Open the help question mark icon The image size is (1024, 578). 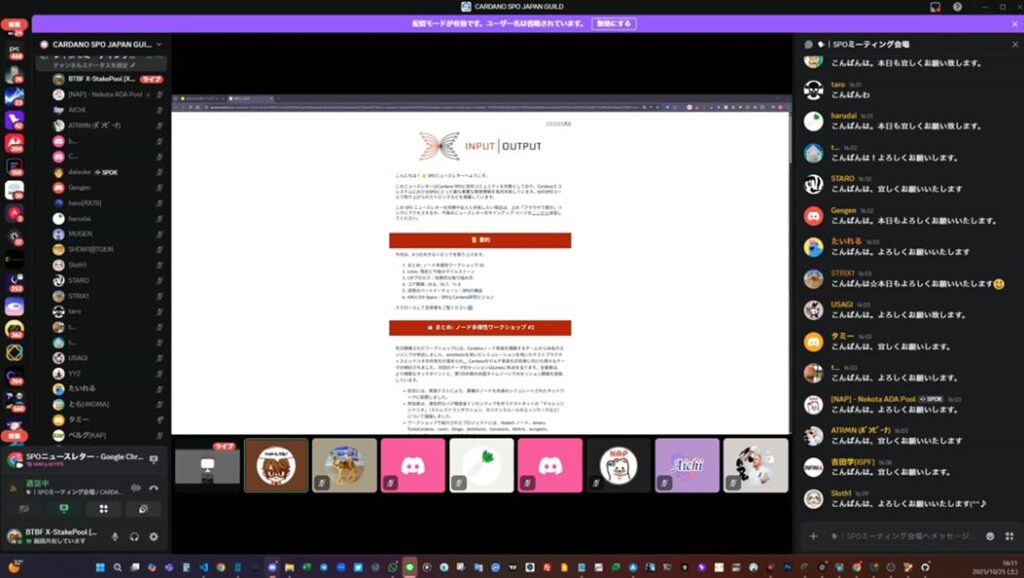pyautogui.click(x=957, y=7)
